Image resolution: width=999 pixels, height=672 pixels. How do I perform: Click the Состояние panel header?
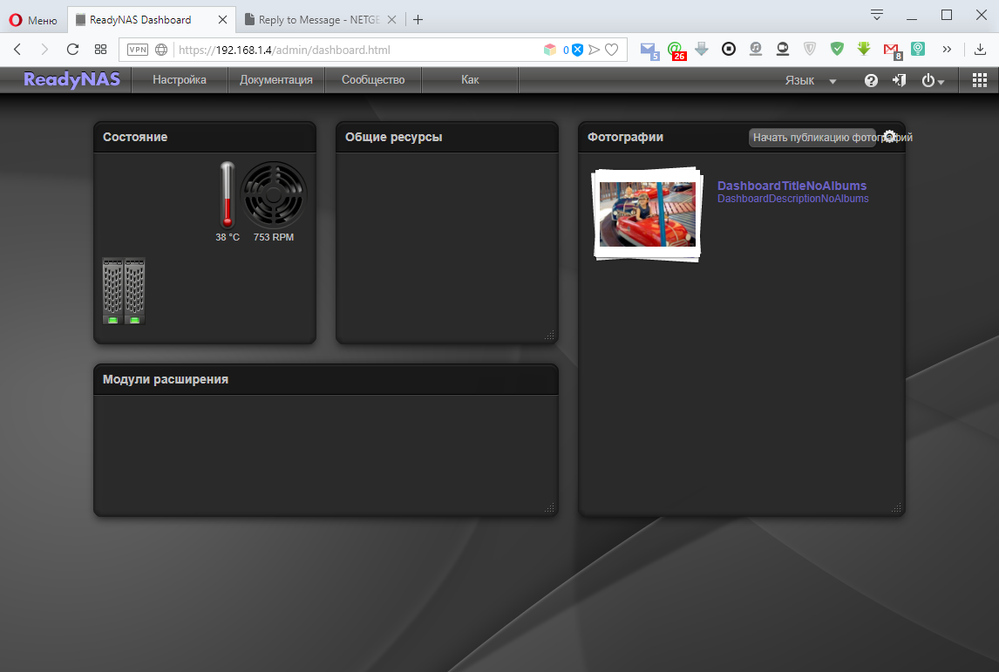[x=205, y=137]
